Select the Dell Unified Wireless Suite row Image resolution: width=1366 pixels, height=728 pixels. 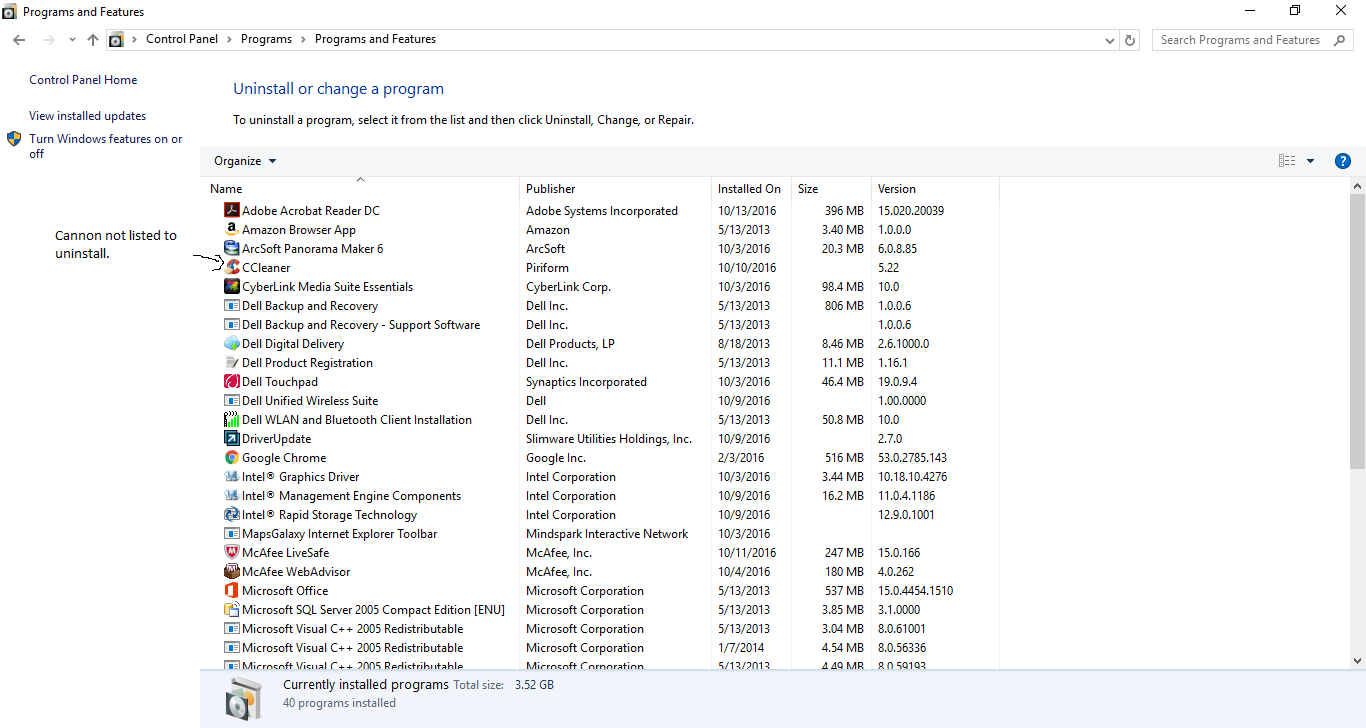pyautogui.click(x=600, y=401)
